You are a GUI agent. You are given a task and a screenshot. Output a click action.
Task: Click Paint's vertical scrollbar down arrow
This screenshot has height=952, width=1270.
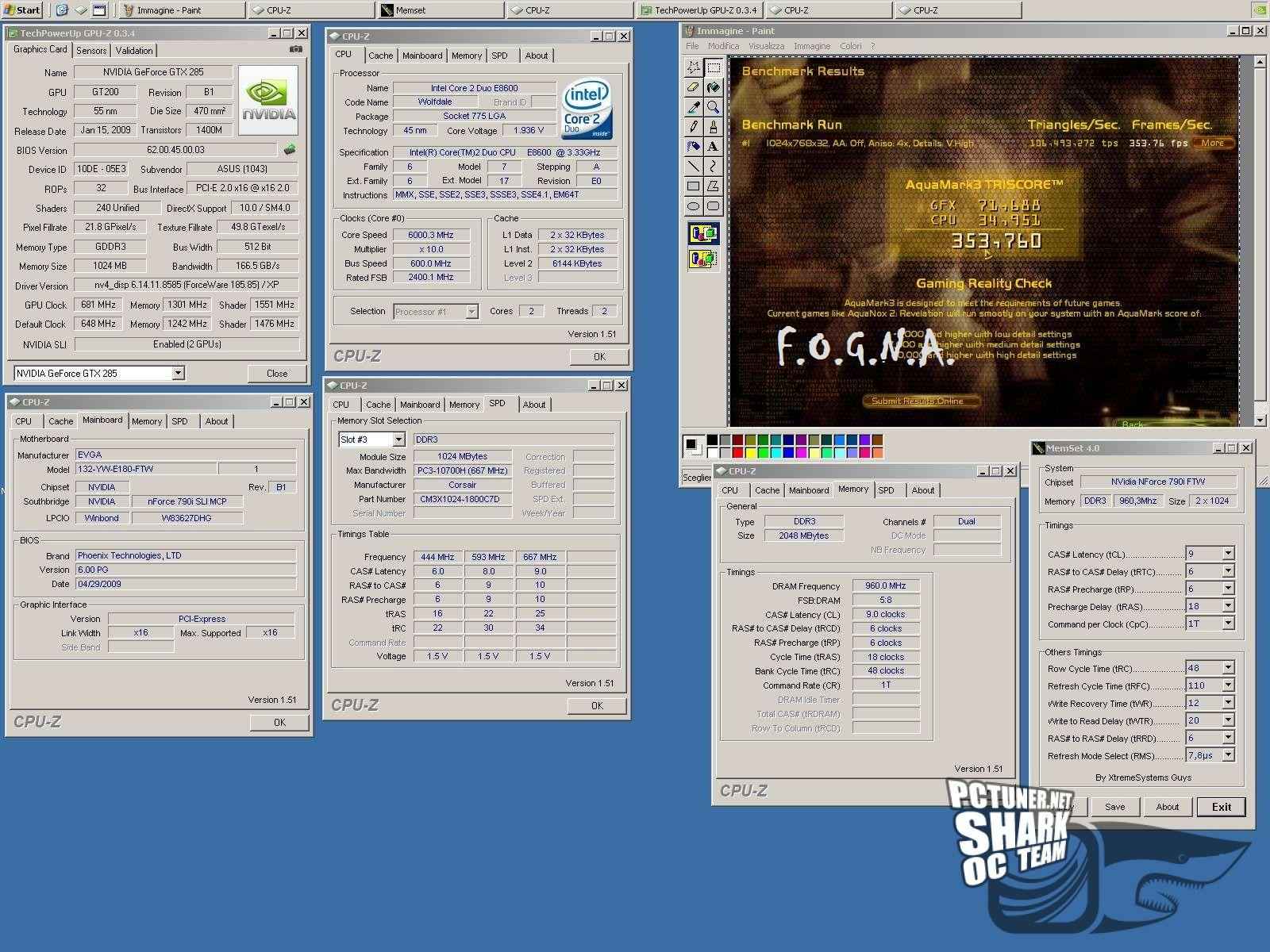click(1260, 420)
